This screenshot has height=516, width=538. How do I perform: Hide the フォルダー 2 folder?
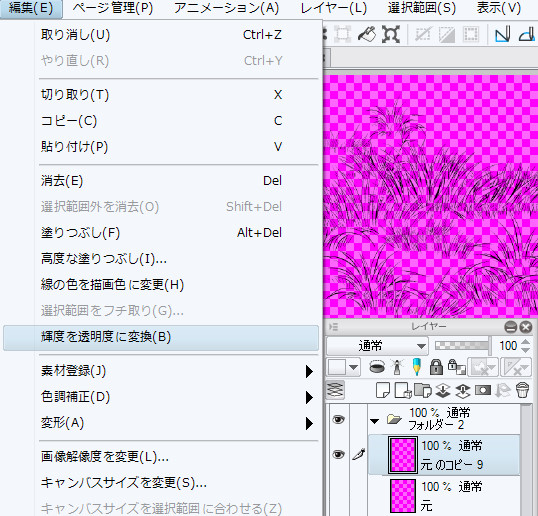click(338, 419)
